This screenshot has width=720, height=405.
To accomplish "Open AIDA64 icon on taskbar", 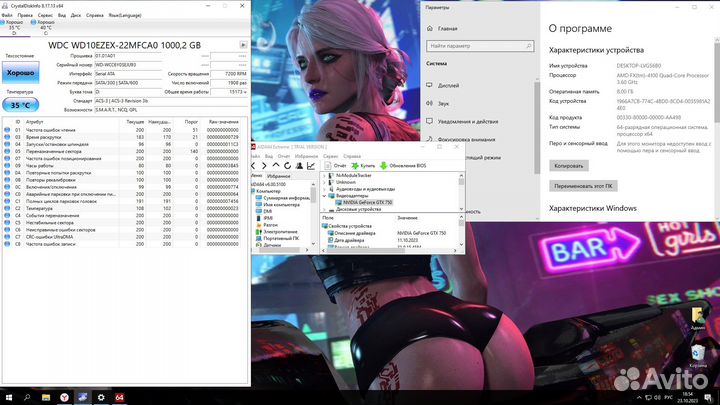I will (x=119, y=397).
